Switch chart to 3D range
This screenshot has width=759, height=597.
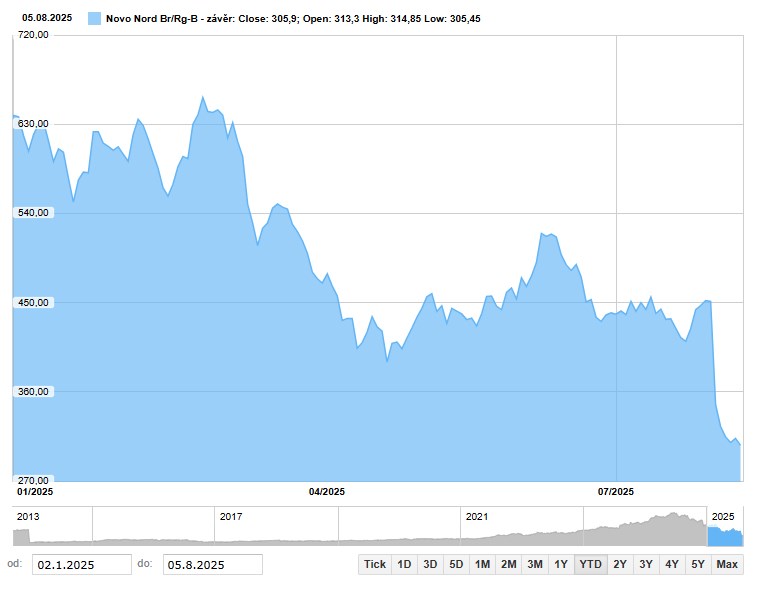[430, 564]
